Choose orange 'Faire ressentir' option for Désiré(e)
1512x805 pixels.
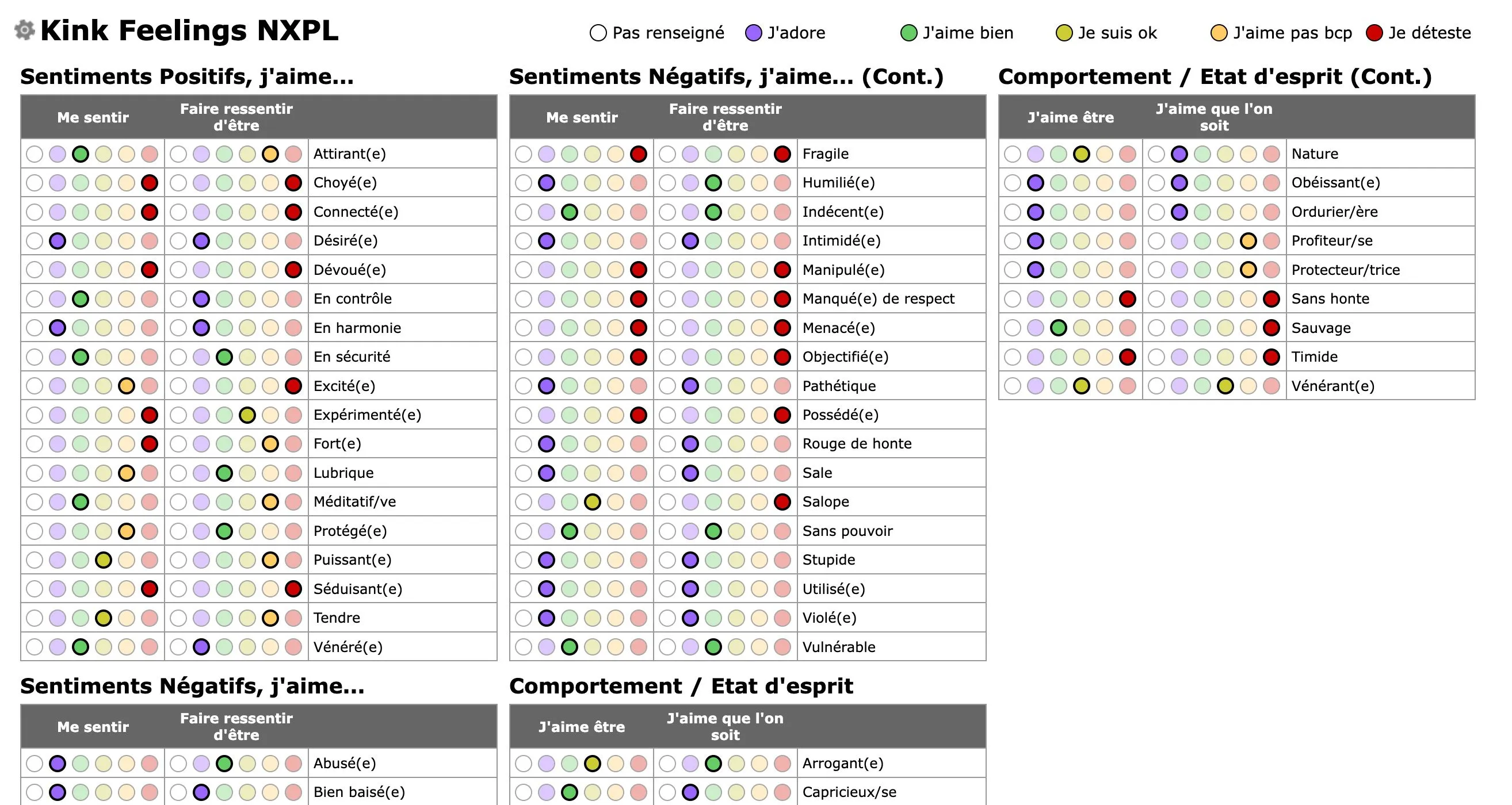tap(270, 241)
